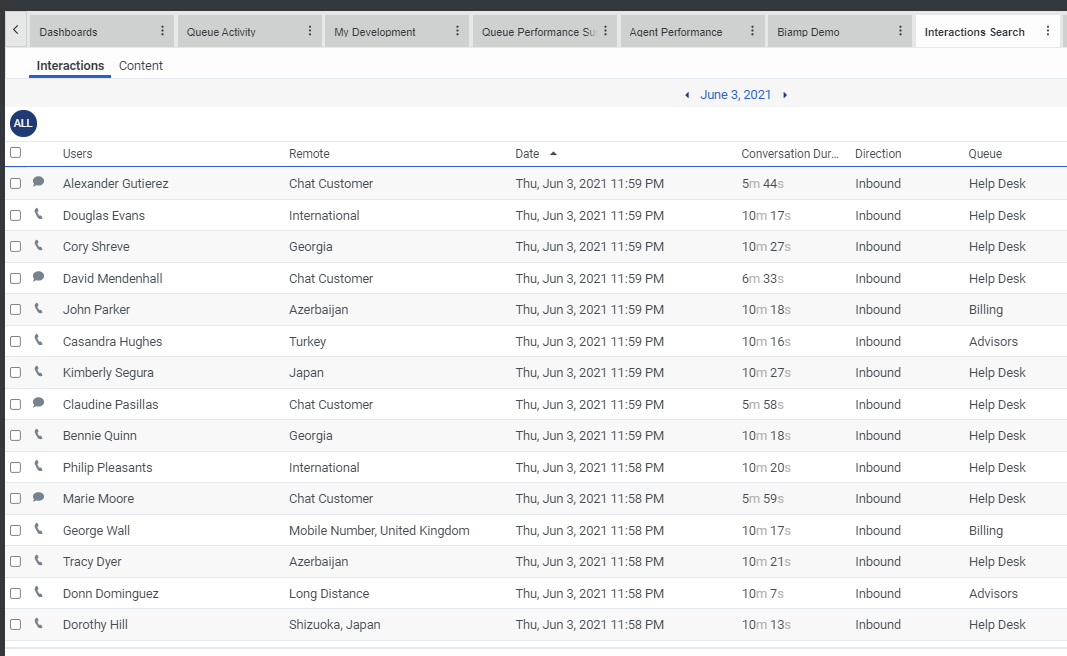
Task: Click the phone icon for George Wall
Action: pos(38,529)
